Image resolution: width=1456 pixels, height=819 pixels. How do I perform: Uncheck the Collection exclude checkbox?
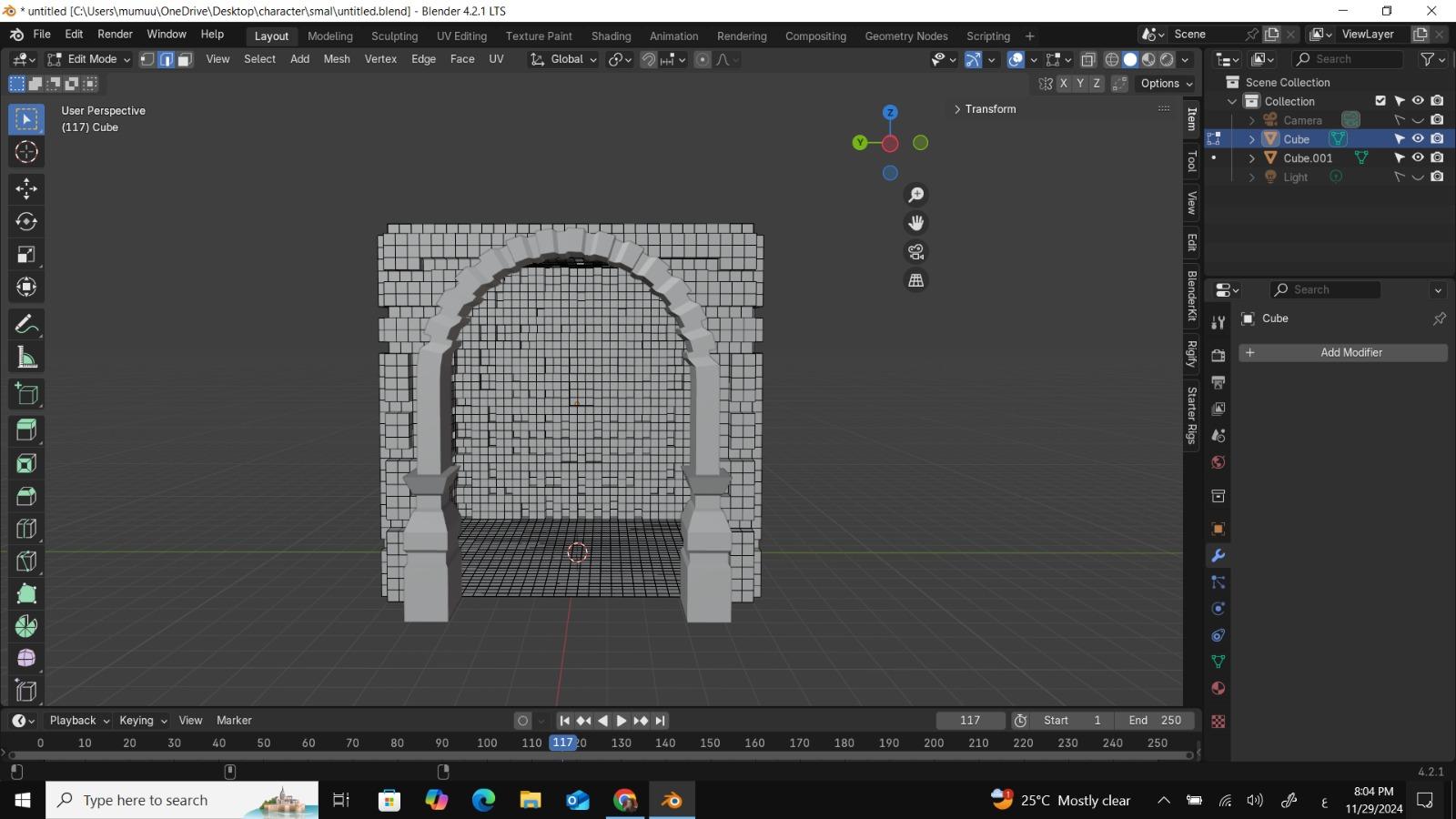[1380, 101]
